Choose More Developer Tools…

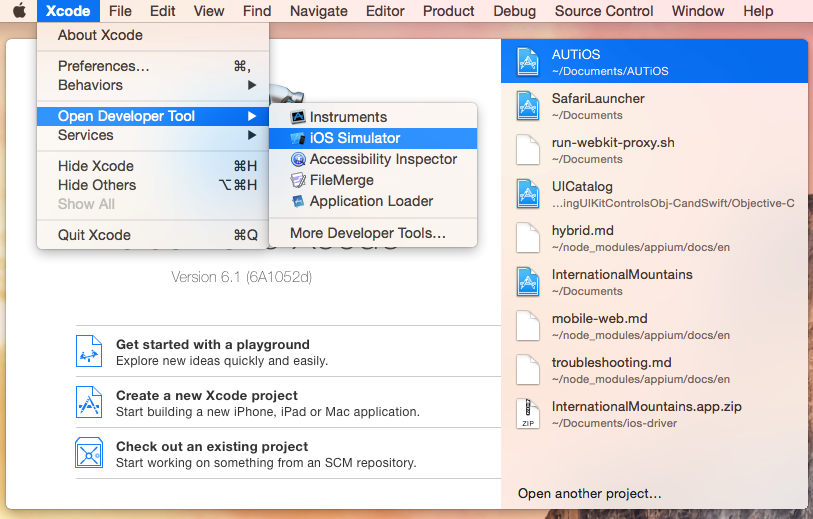[373, 233]
